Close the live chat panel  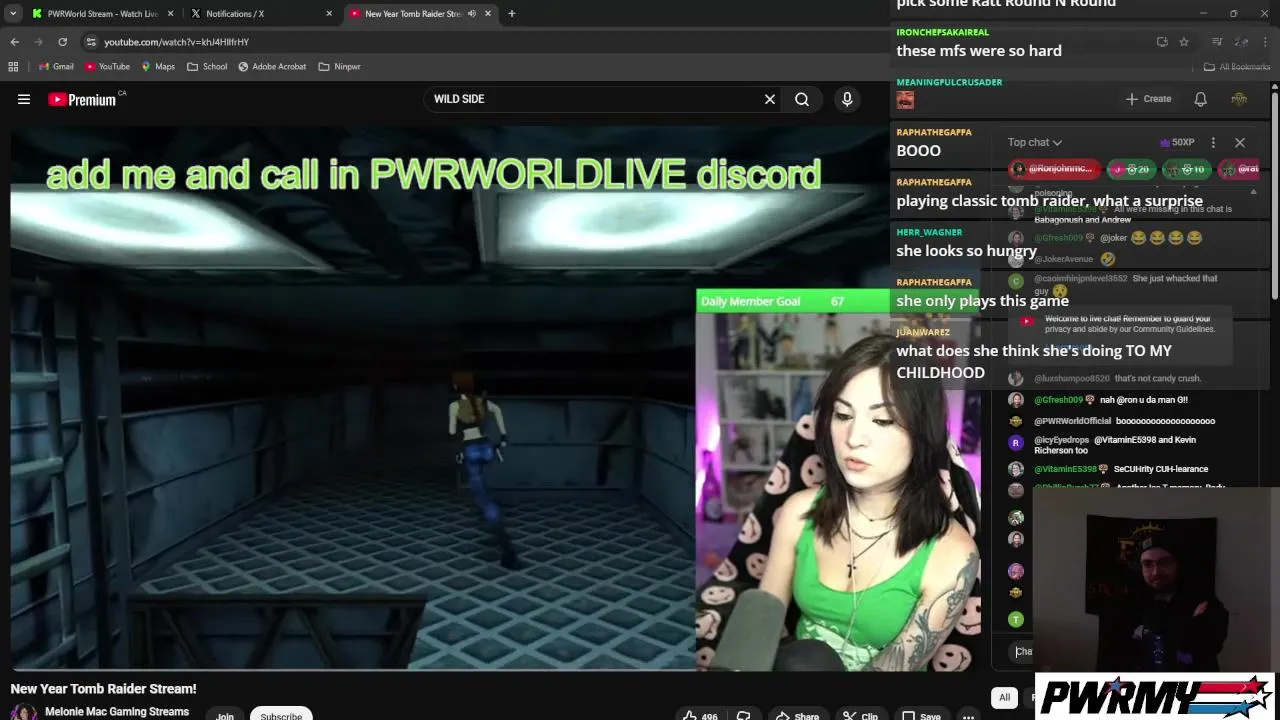click(1240, 142)
